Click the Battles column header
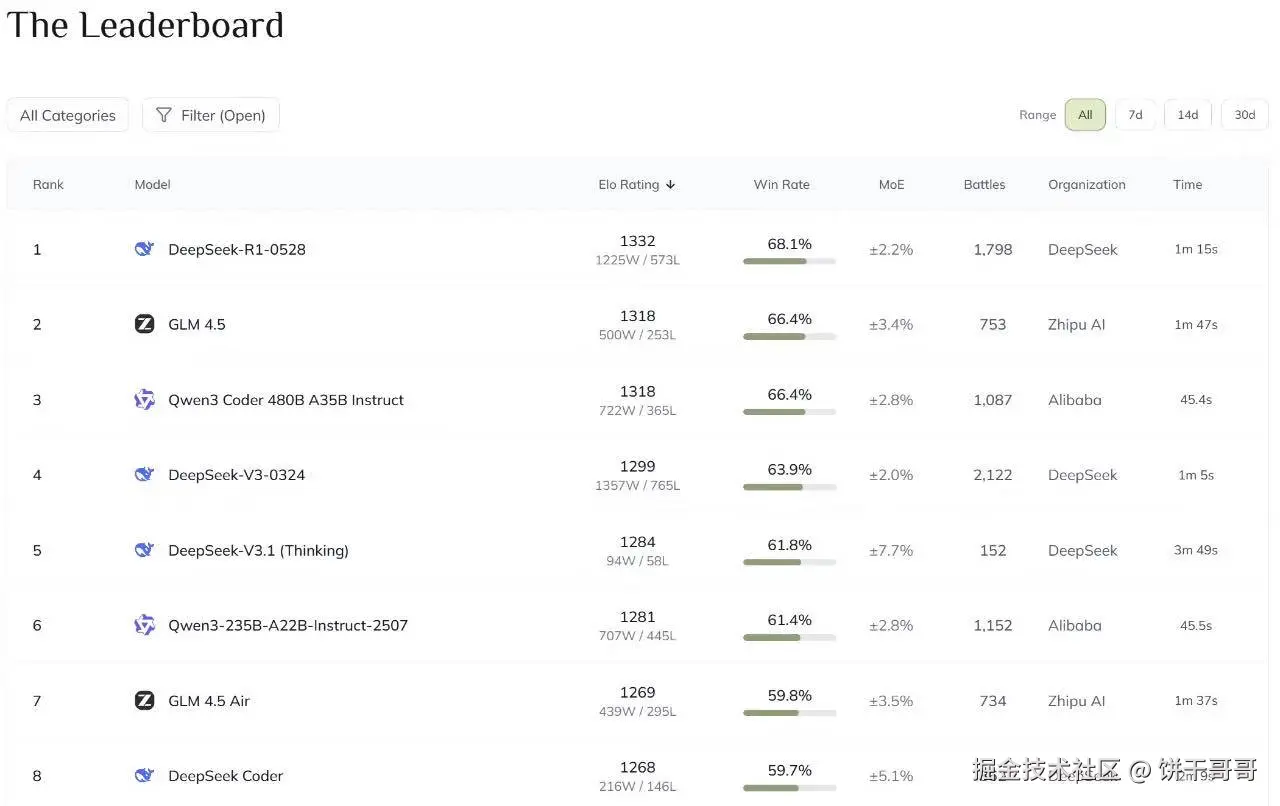Image resolution: width=1280 pixels, height=806 pixels. [x=984, y=184]
